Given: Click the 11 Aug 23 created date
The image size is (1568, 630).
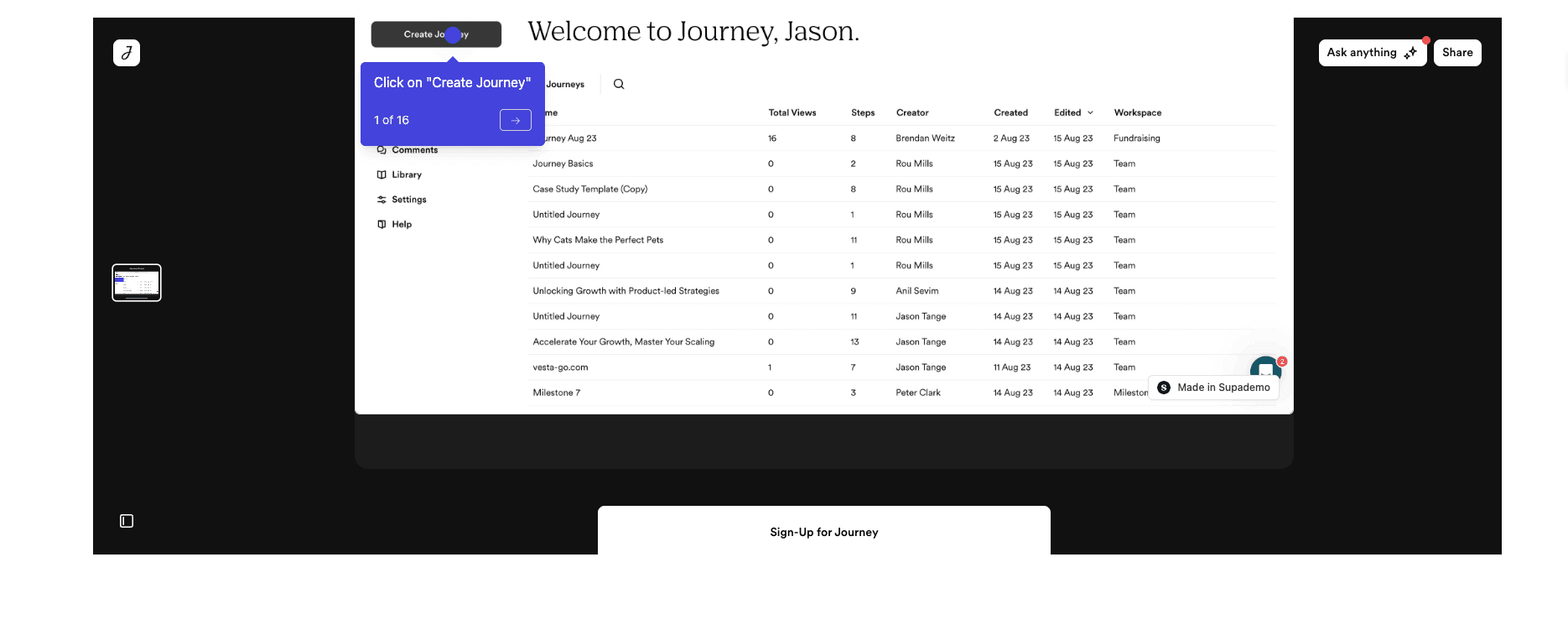Looking at the screenshot, I should pyautogui.click(x=1012, y=367).
